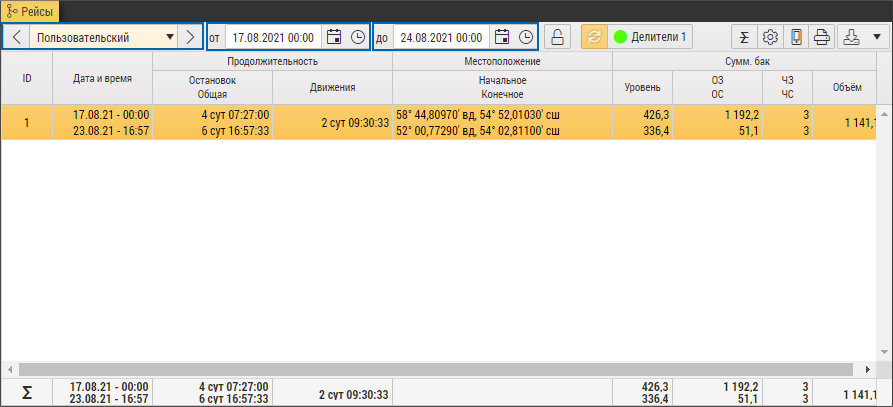Open calendar for the 'до' end date
893x407 pixels.
pyautogui.click(x=501, y=38)
